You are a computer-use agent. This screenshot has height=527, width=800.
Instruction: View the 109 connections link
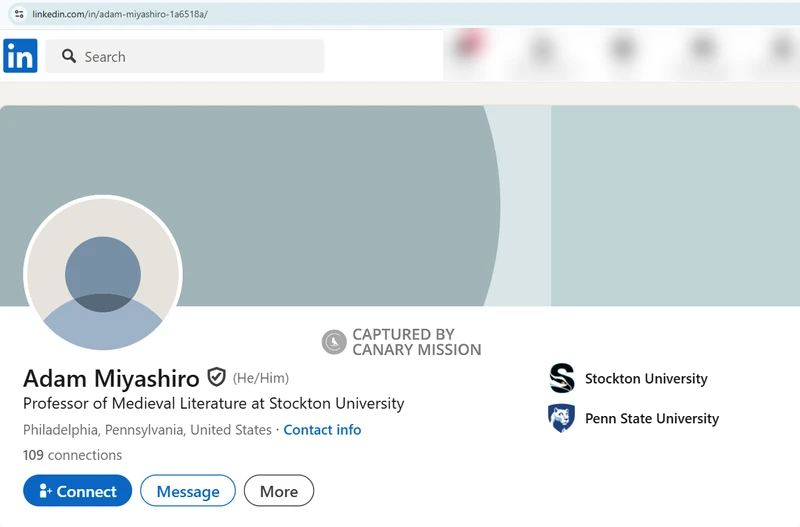(73, 455)
